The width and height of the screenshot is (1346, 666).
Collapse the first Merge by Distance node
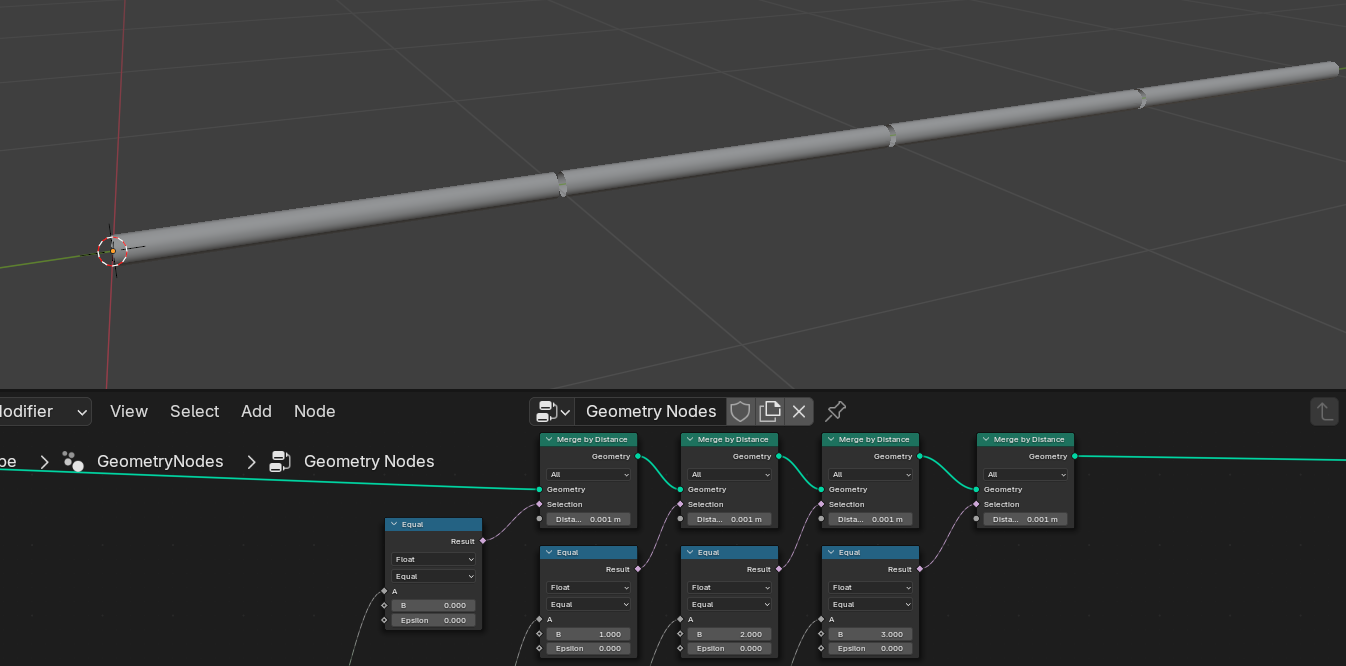549,439
